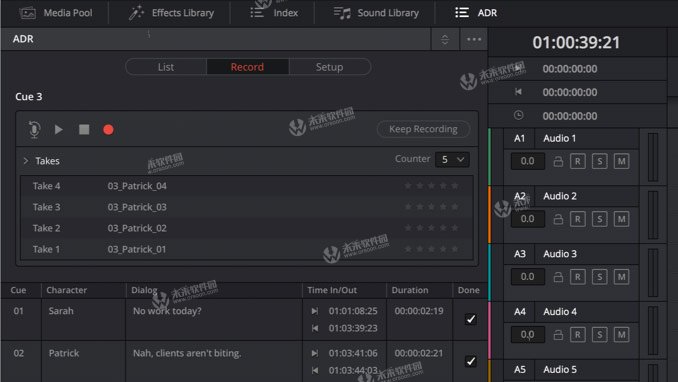This screenshot has height=382, width=678.
Task: Select the Audio 3 track name
Action: click(x=560, y=254)
